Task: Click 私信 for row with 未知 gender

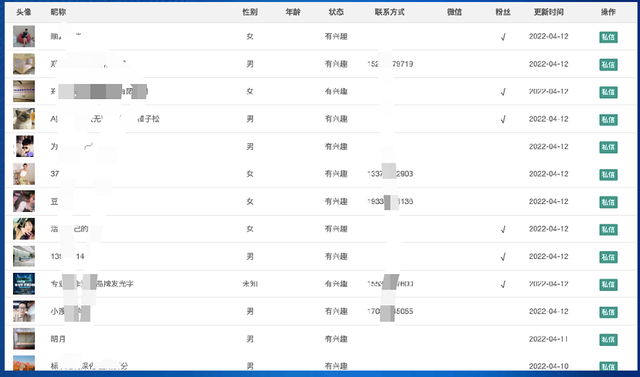Action: [608, 284]
